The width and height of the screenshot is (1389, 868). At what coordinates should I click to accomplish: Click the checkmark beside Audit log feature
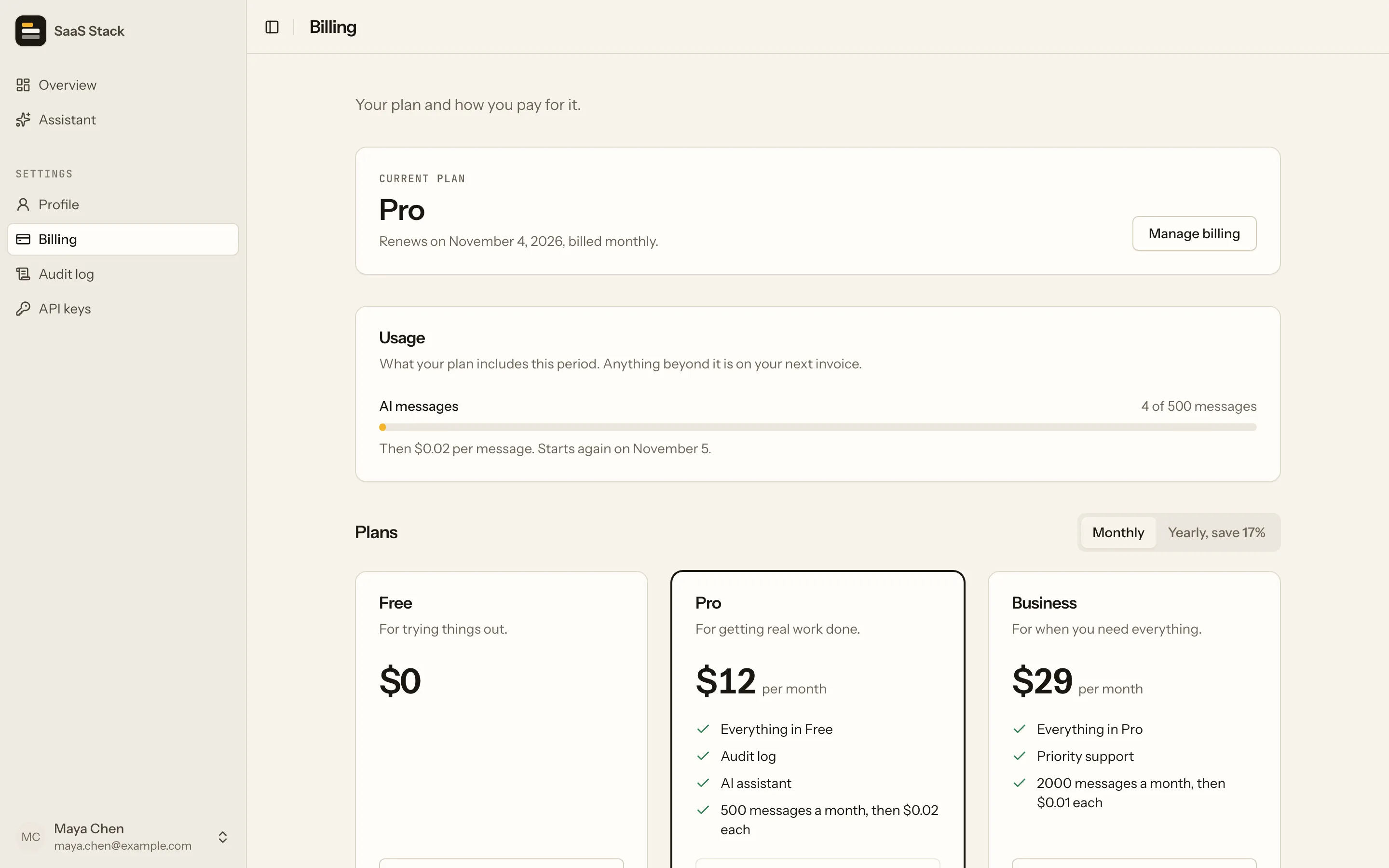pyautogui.click(x=703, y=756)
